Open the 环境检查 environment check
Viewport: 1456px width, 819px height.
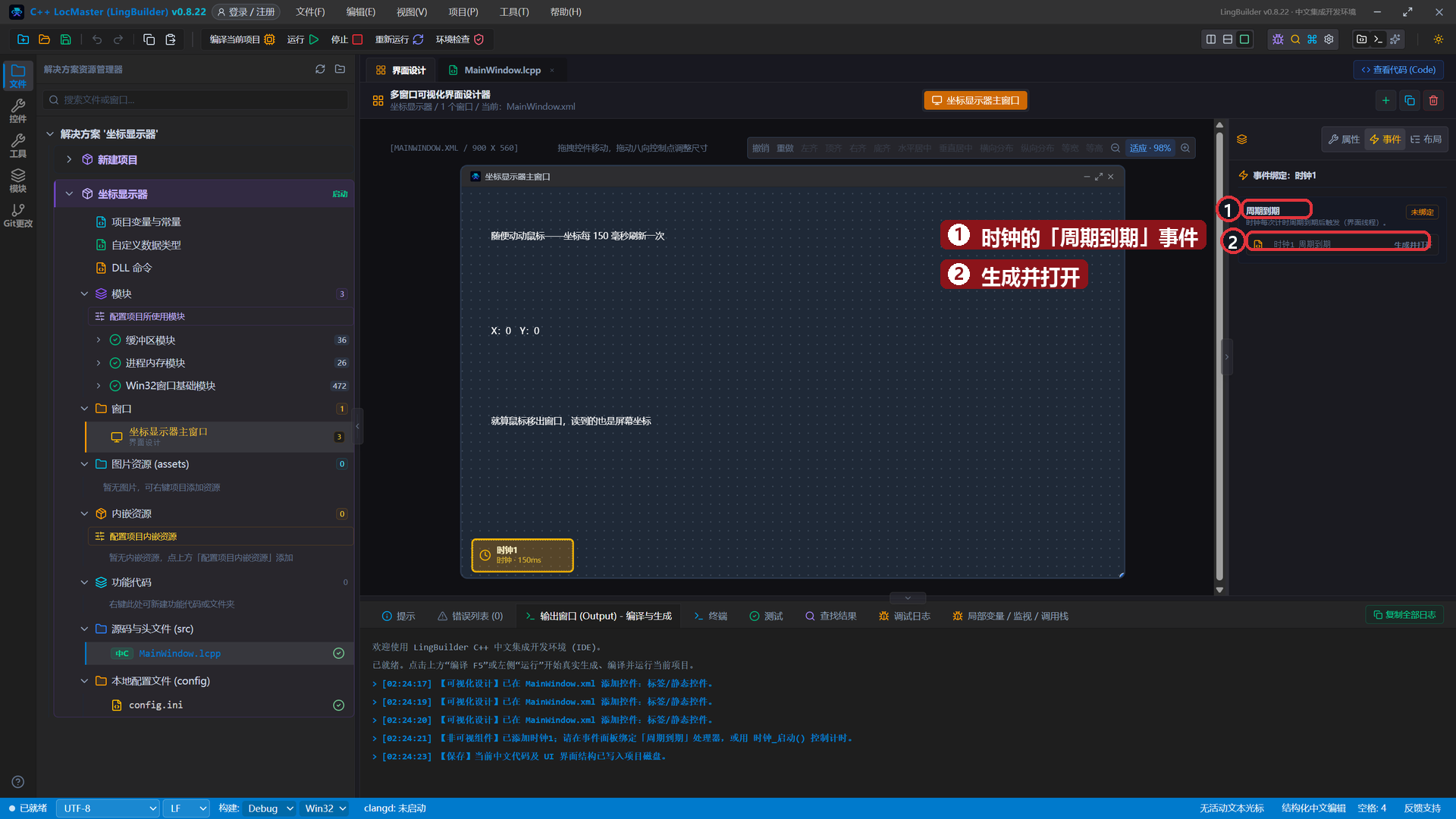click(x=460, y=39)
